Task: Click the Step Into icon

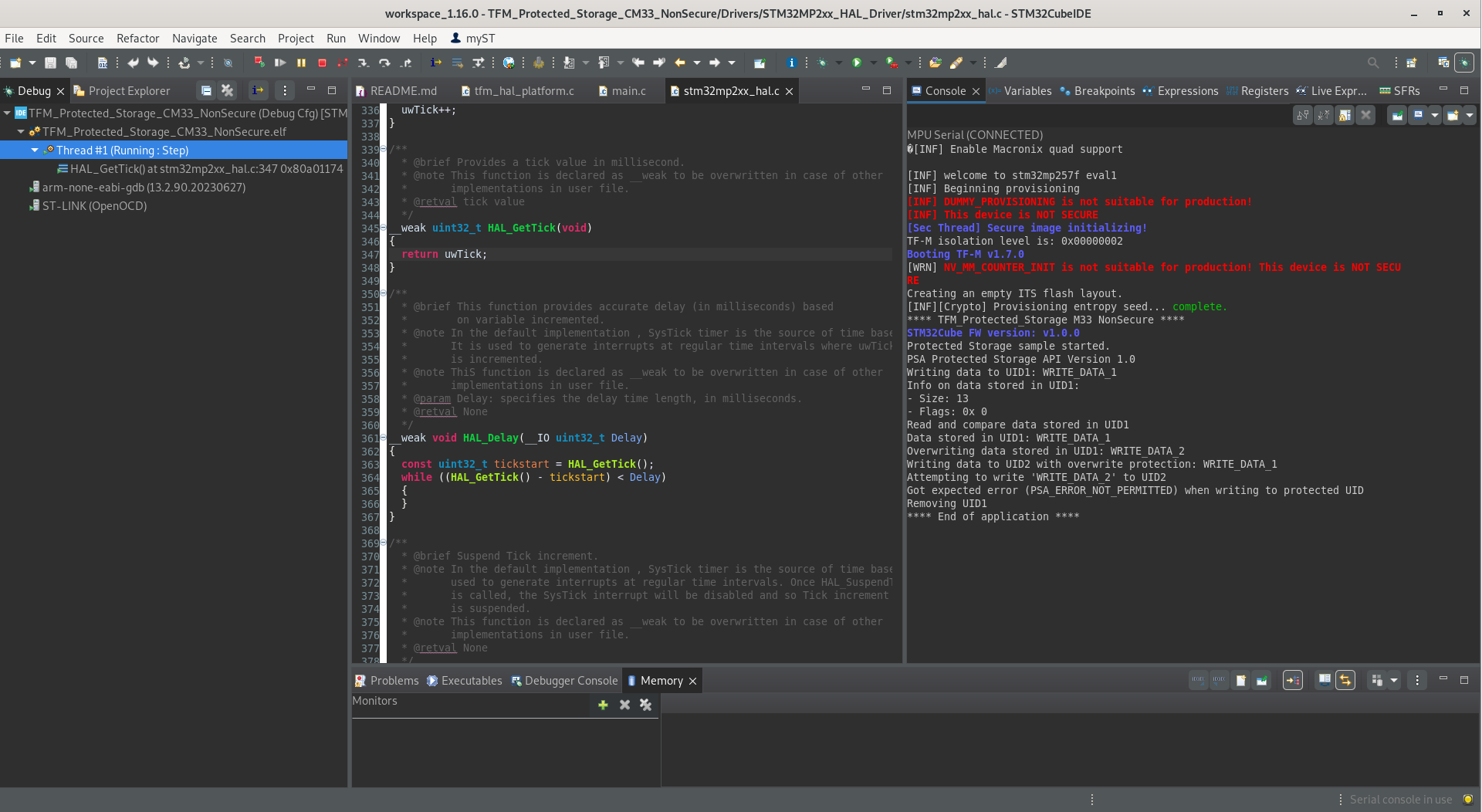Action: [x=364, y=63]
